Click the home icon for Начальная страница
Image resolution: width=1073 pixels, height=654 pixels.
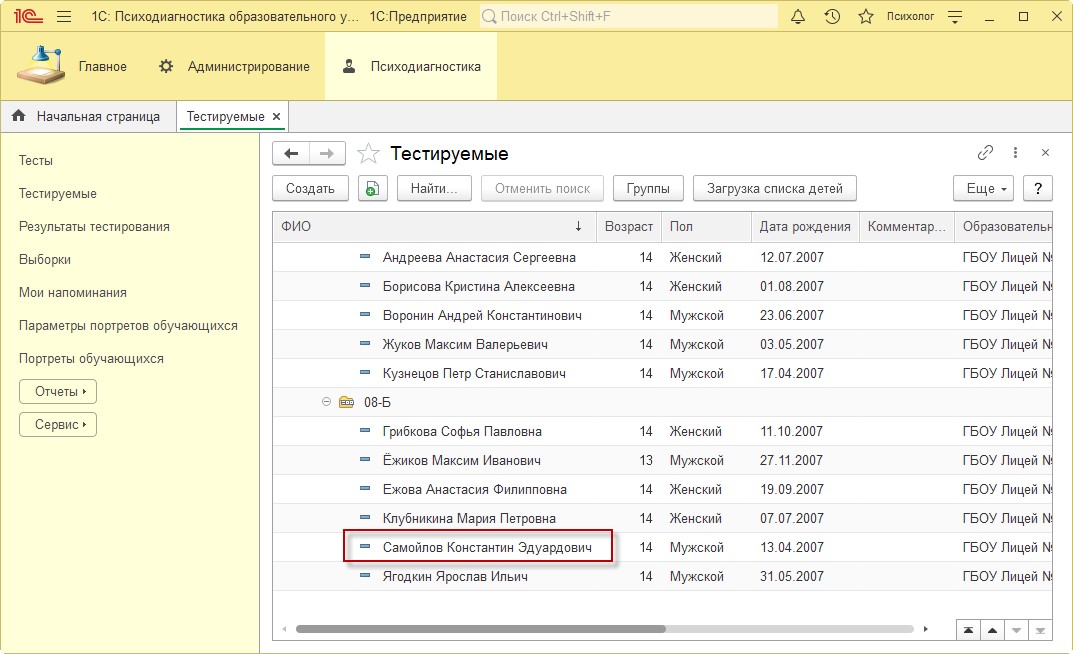tap(18, 116)
